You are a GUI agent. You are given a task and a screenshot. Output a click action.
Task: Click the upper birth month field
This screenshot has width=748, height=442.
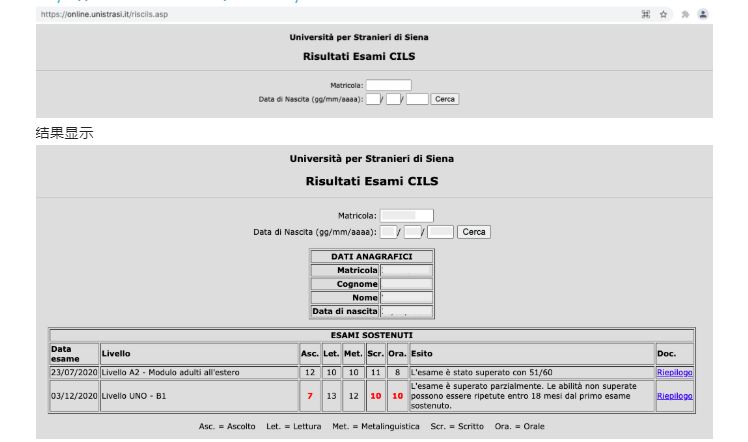pyautogui.click(x=393, y=99)
